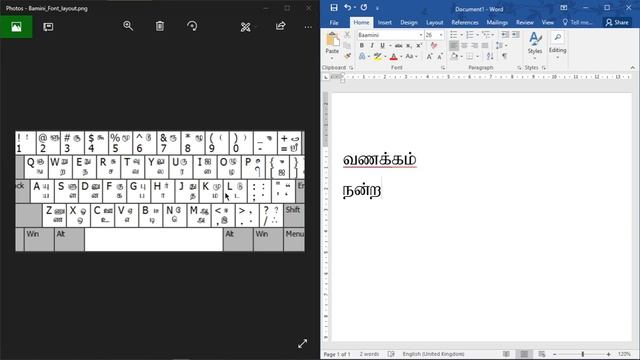This screenshot has height=360, width=640.
Task: Click the Share button in Word
Action: coord(617,22)
